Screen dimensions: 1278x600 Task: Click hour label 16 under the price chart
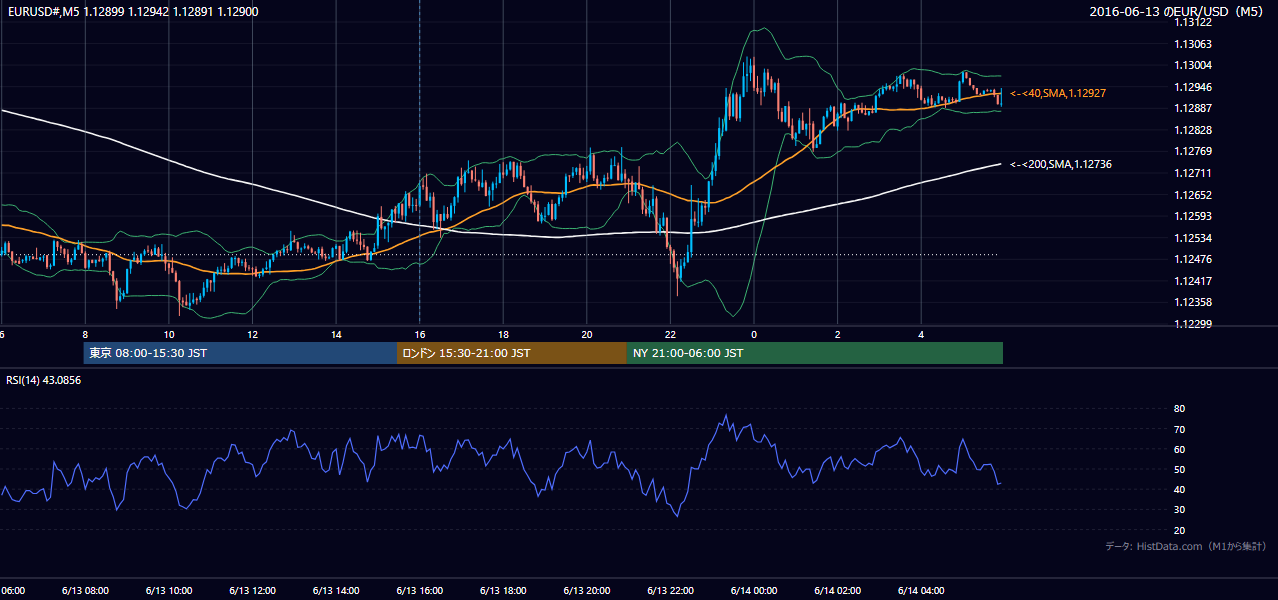pos(420,335)
